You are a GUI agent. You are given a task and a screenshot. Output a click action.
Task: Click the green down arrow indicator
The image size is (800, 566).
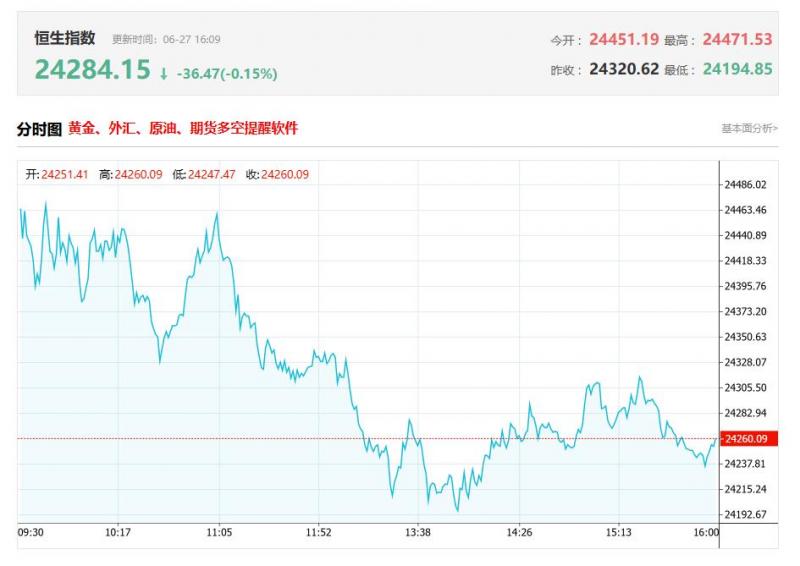(163, 75)
